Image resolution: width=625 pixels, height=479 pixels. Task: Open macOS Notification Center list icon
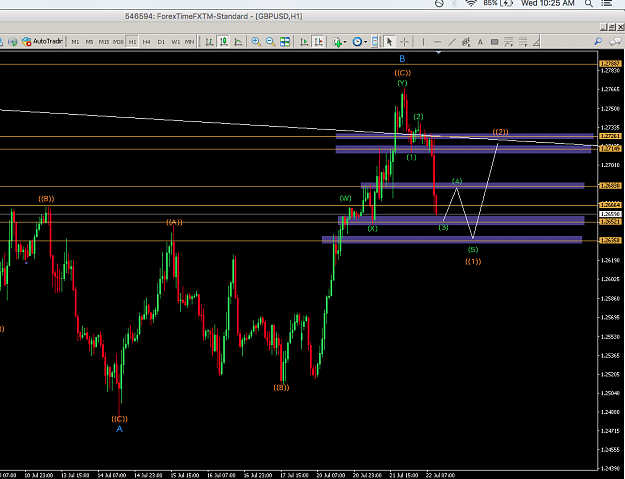(x=606, y=3)
